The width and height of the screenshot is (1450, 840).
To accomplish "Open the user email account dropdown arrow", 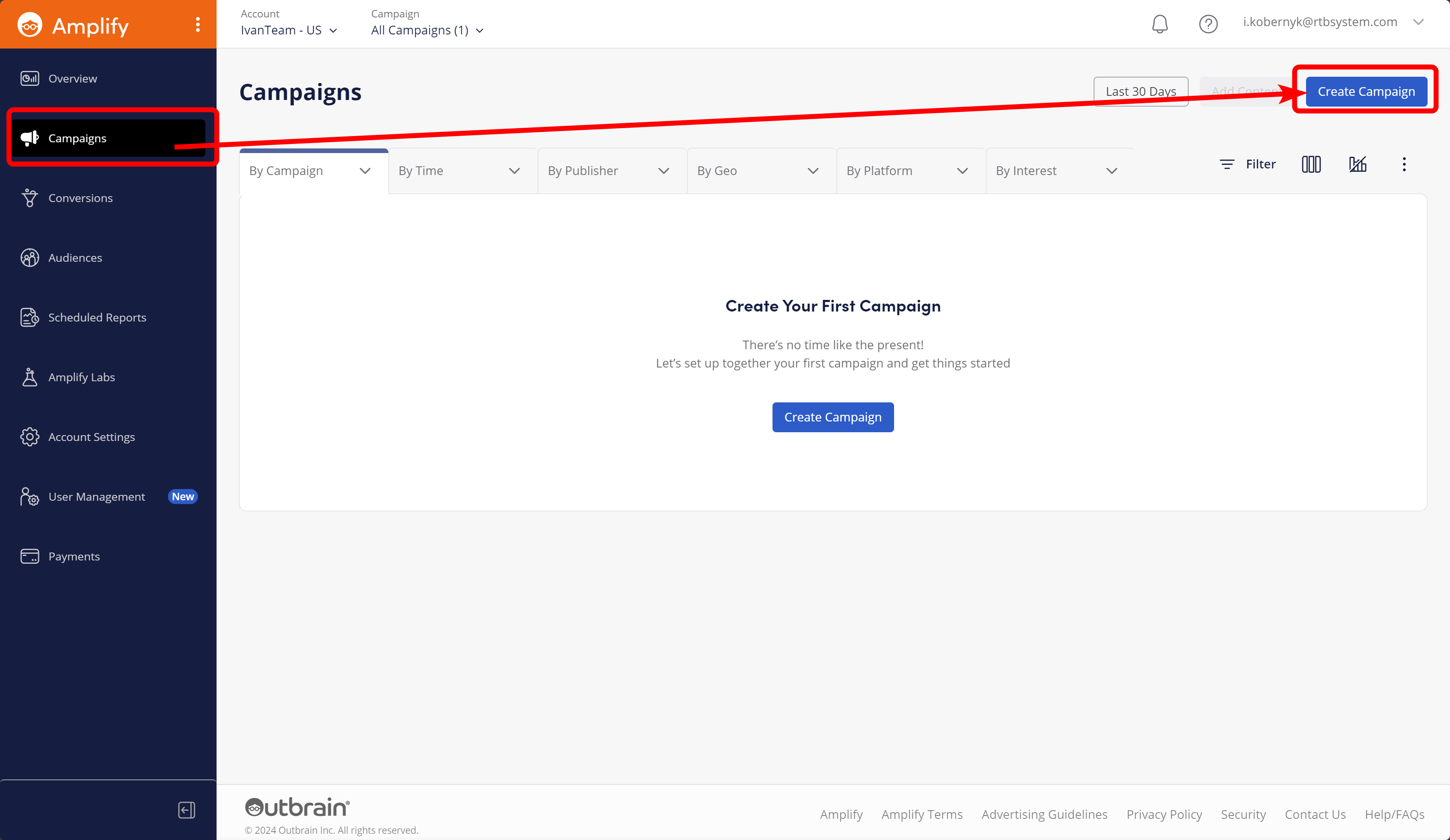I will tap(1418, 22).
